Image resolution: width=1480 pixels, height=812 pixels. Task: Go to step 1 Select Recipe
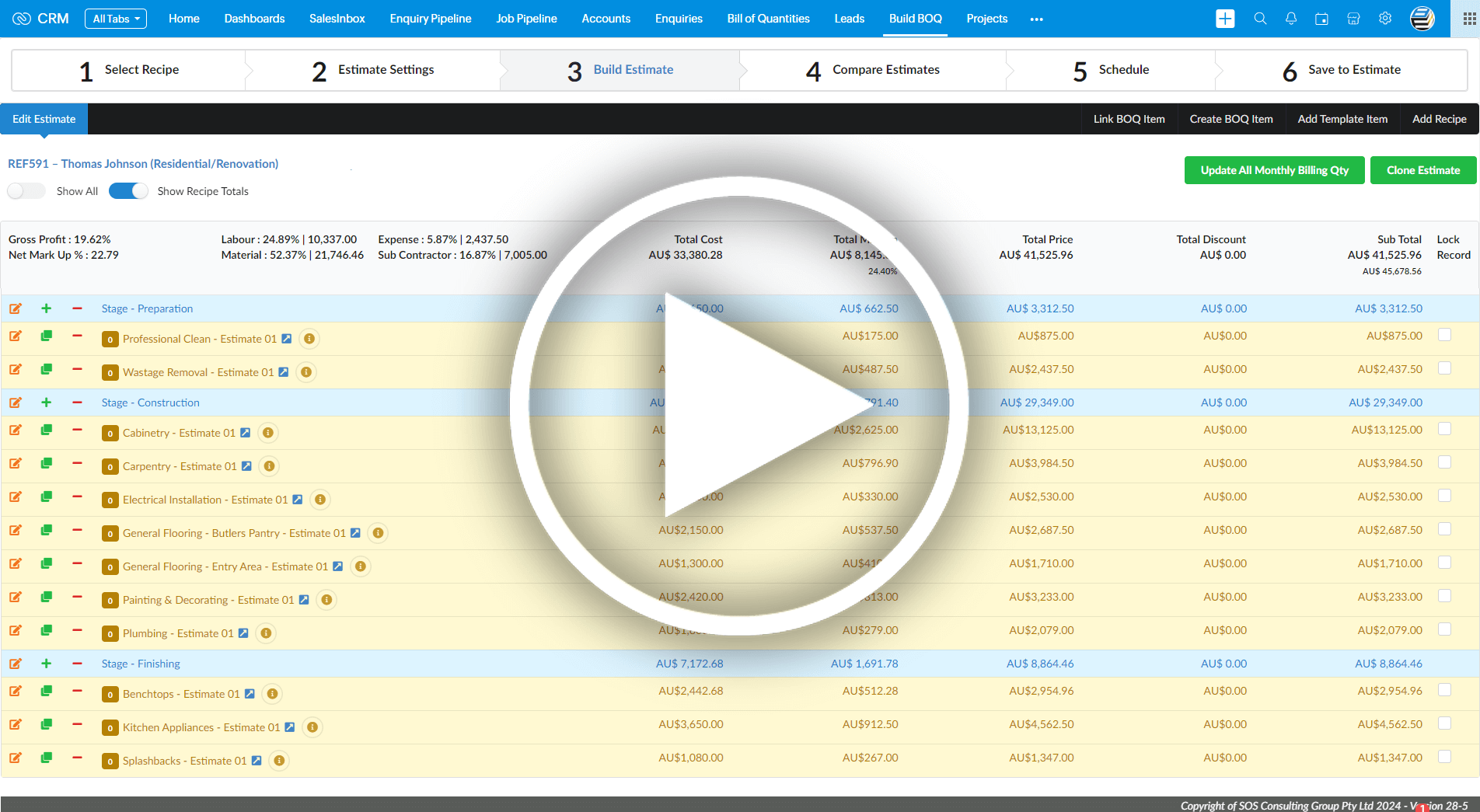pyautogui.click(x=129, y=70)
